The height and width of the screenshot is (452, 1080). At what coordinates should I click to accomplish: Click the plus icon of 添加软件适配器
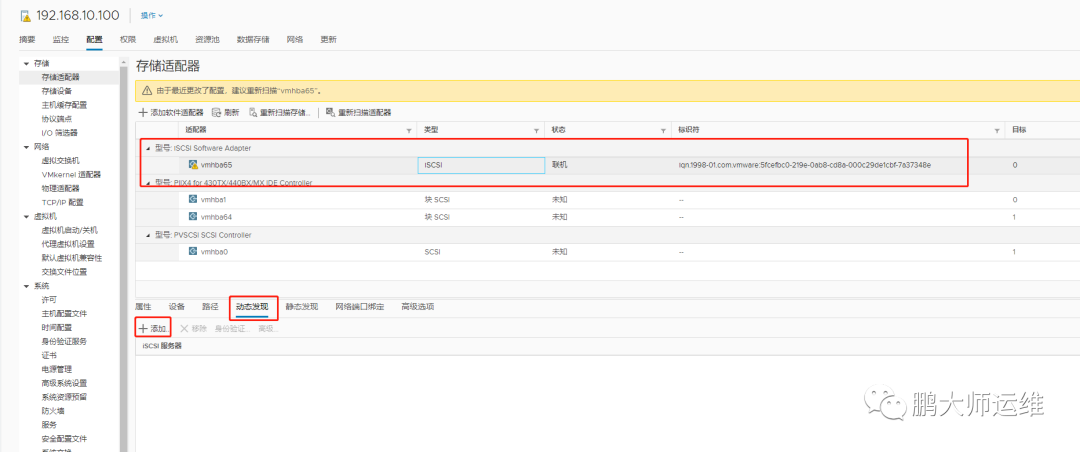(x=143, y=112)
